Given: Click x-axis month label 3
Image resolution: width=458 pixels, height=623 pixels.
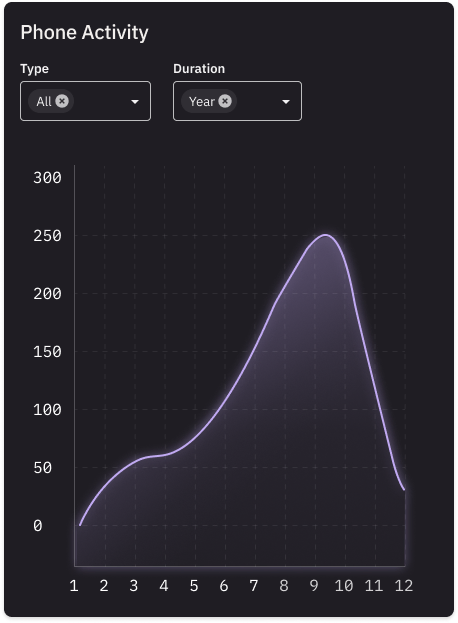Looking at the screenshot, I should [x=134, y=586].
